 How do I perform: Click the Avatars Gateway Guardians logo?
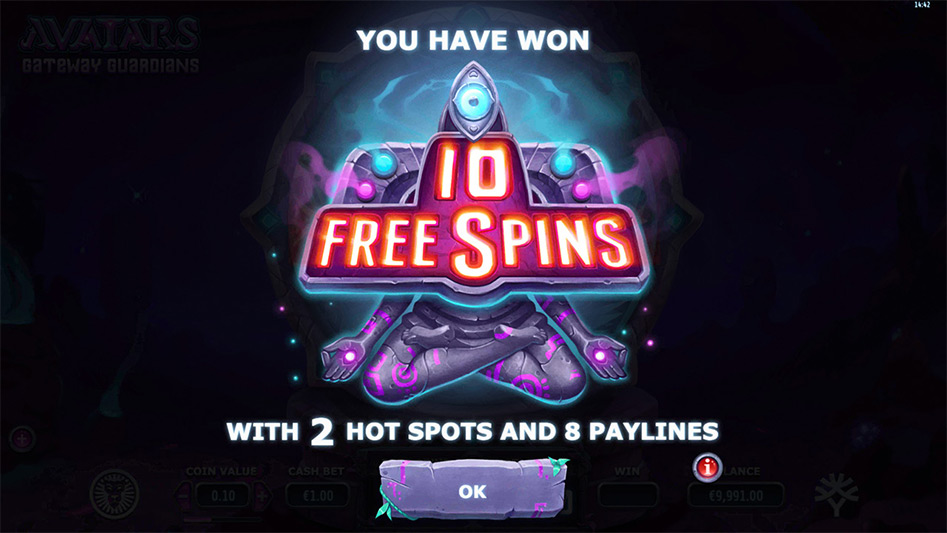click(x=111, y=45)
